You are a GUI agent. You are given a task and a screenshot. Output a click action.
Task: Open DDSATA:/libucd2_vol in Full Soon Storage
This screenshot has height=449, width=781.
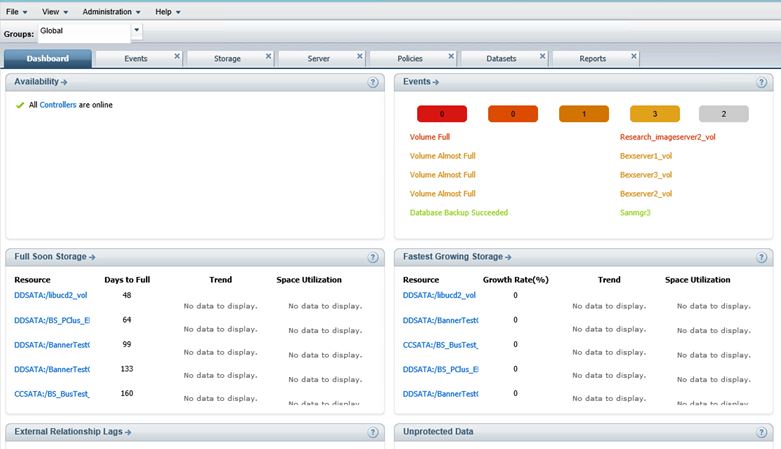coord(51,296)
